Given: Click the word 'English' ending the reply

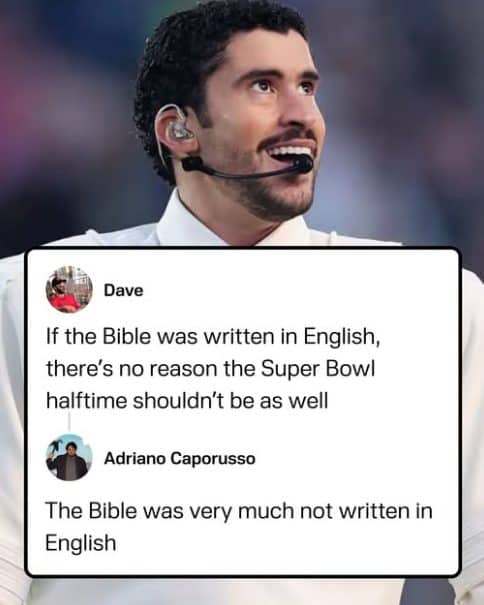Looking at the screenshot, I should [x=81, y=543].
